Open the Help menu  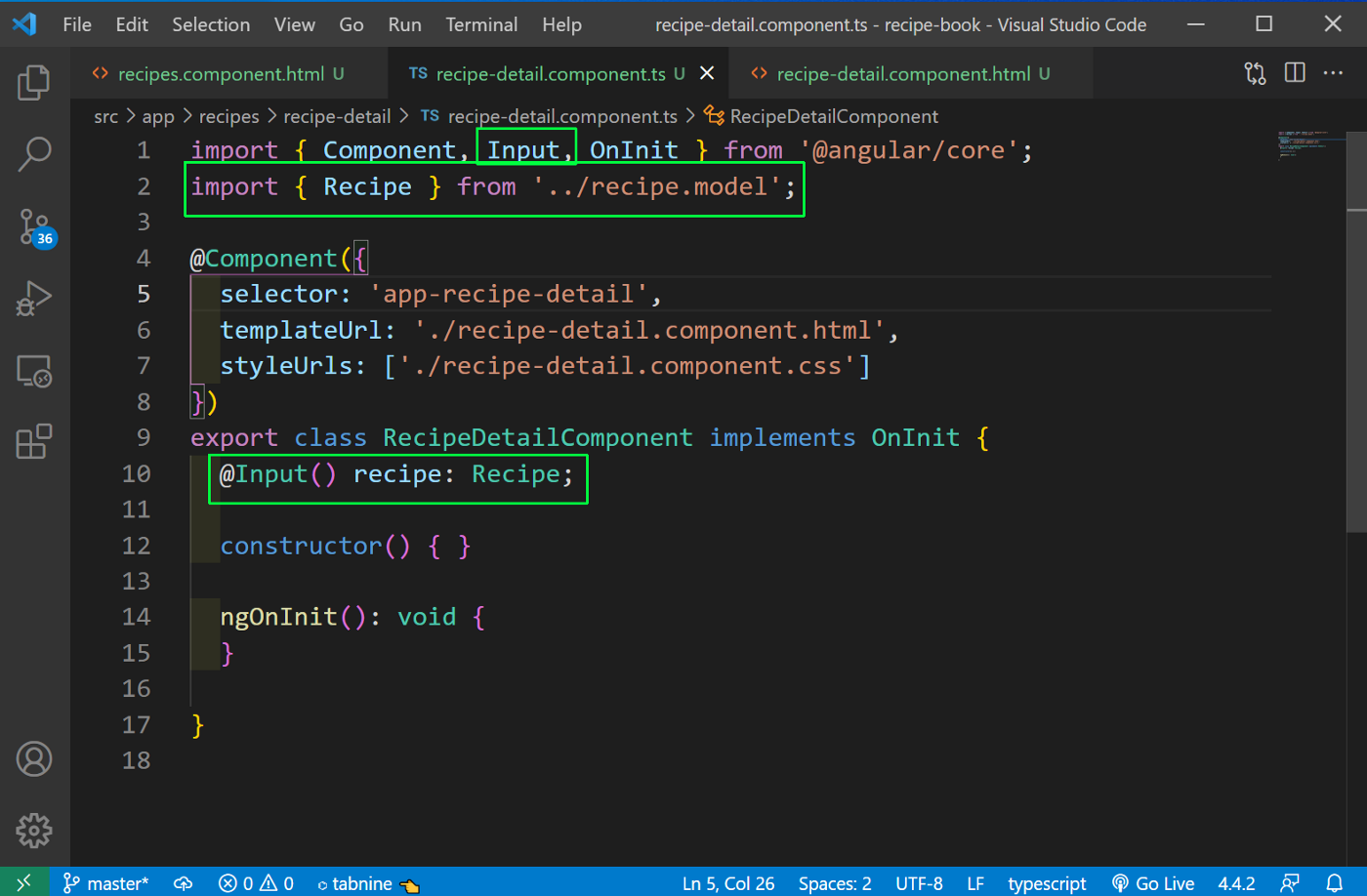[561, 24]
